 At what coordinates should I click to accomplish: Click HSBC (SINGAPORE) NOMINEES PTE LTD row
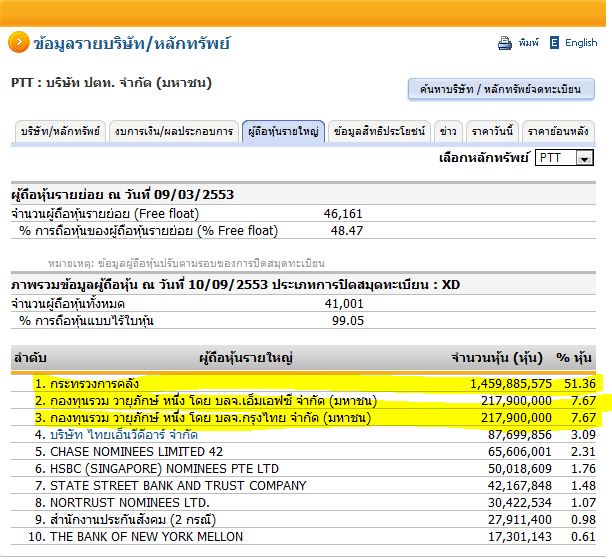pos(304,468)
